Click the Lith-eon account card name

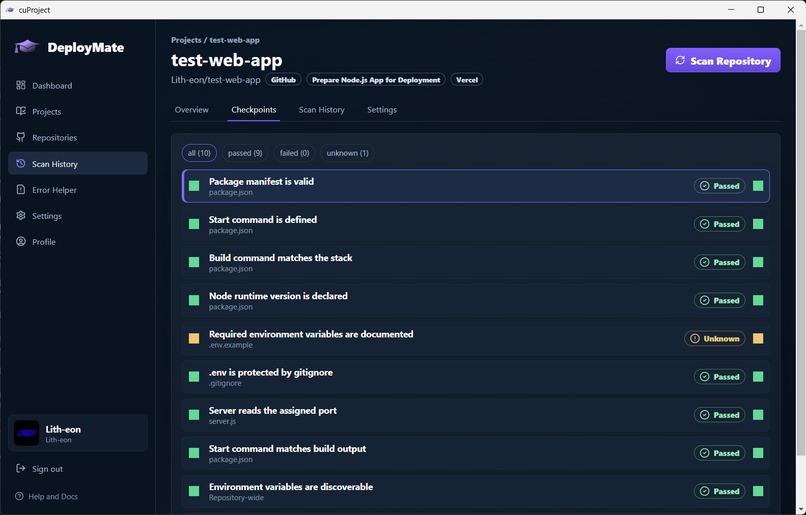coord(63,429)
